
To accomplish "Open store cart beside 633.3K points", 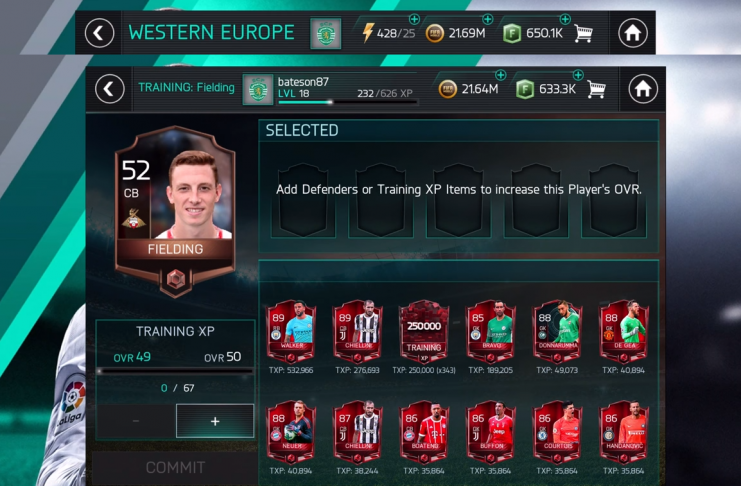I will pyautogui.click(x=596, y=89).
